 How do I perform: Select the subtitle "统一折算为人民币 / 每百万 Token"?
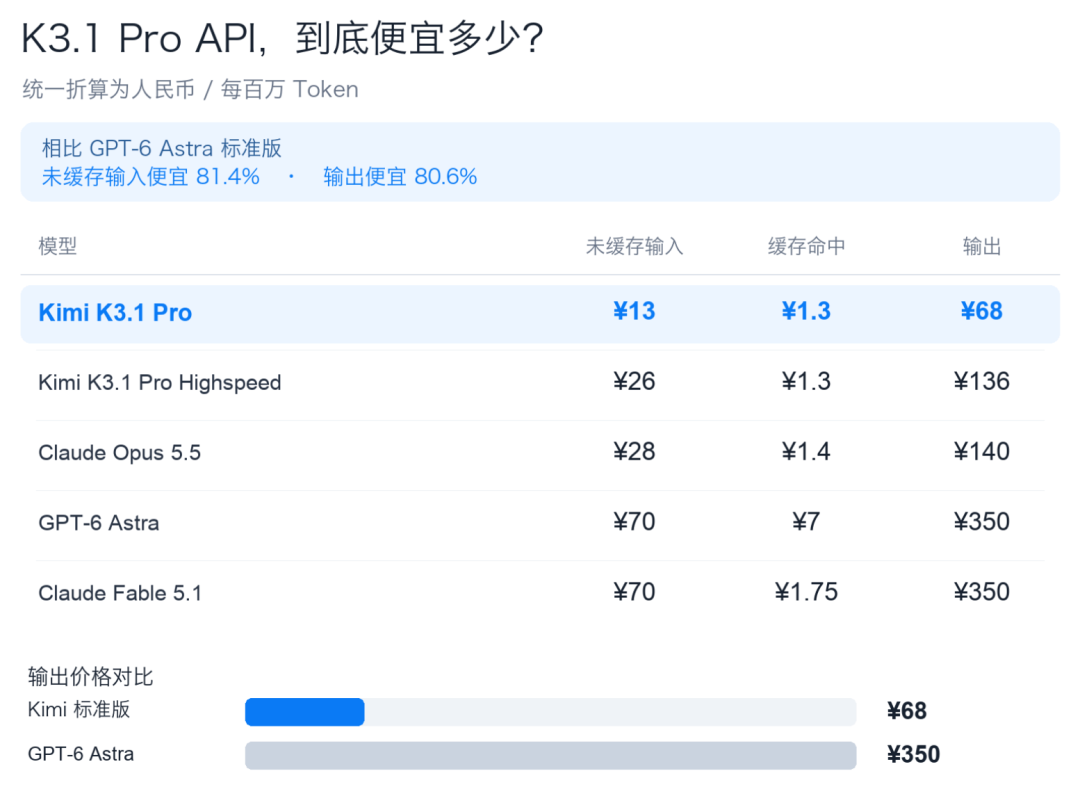coord(190,90)
